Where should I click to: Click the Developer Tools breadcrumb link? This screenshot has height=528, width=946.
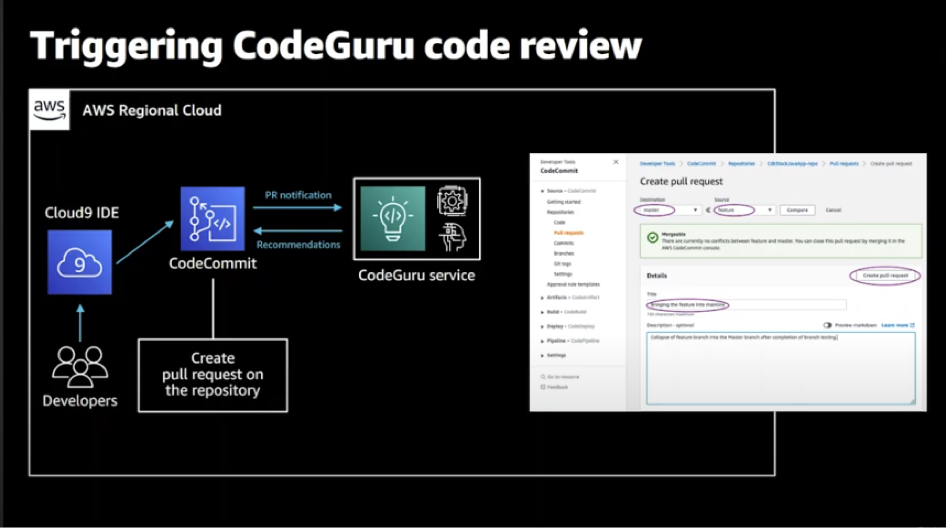point(658,164)
